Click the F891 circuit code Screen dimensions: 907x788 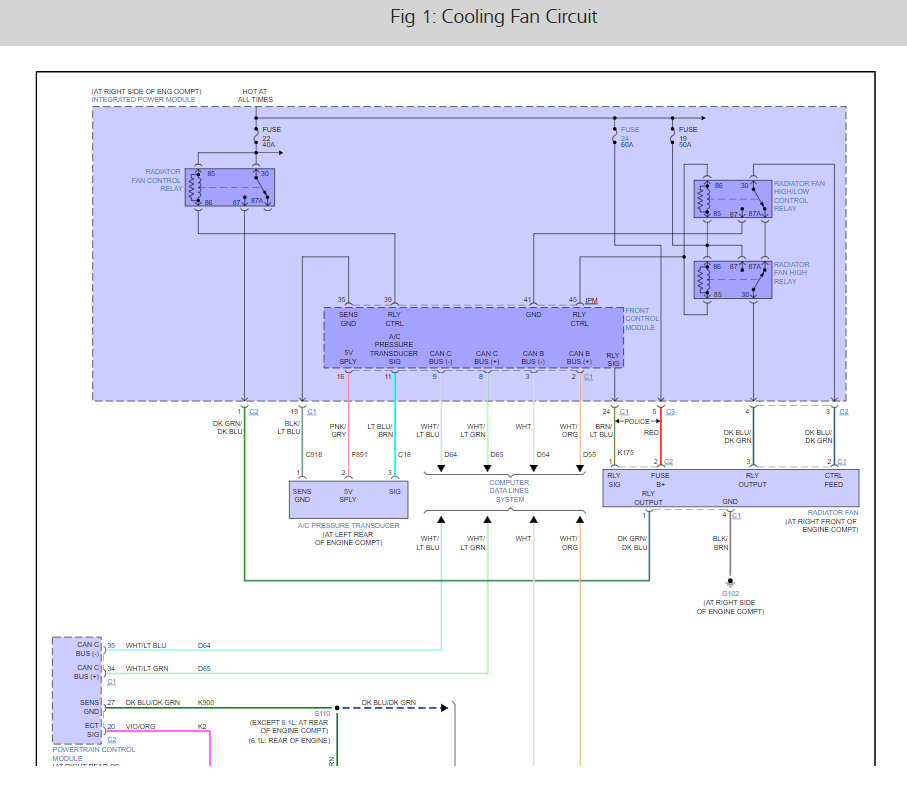click(359, 455)
